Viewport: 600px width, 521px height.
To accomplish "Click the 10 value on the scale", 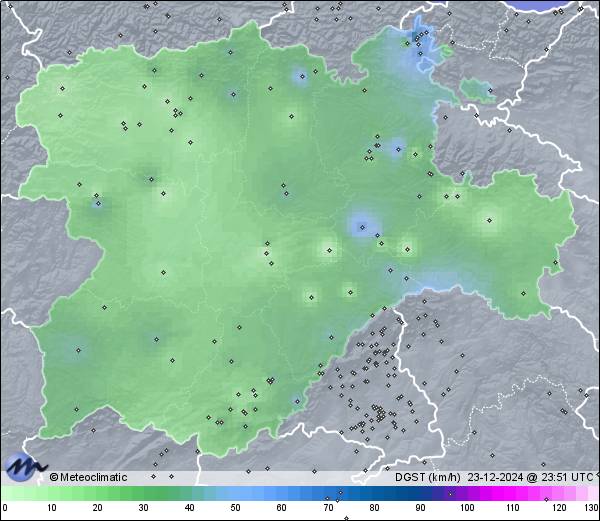I will click(x=52, y=508).
